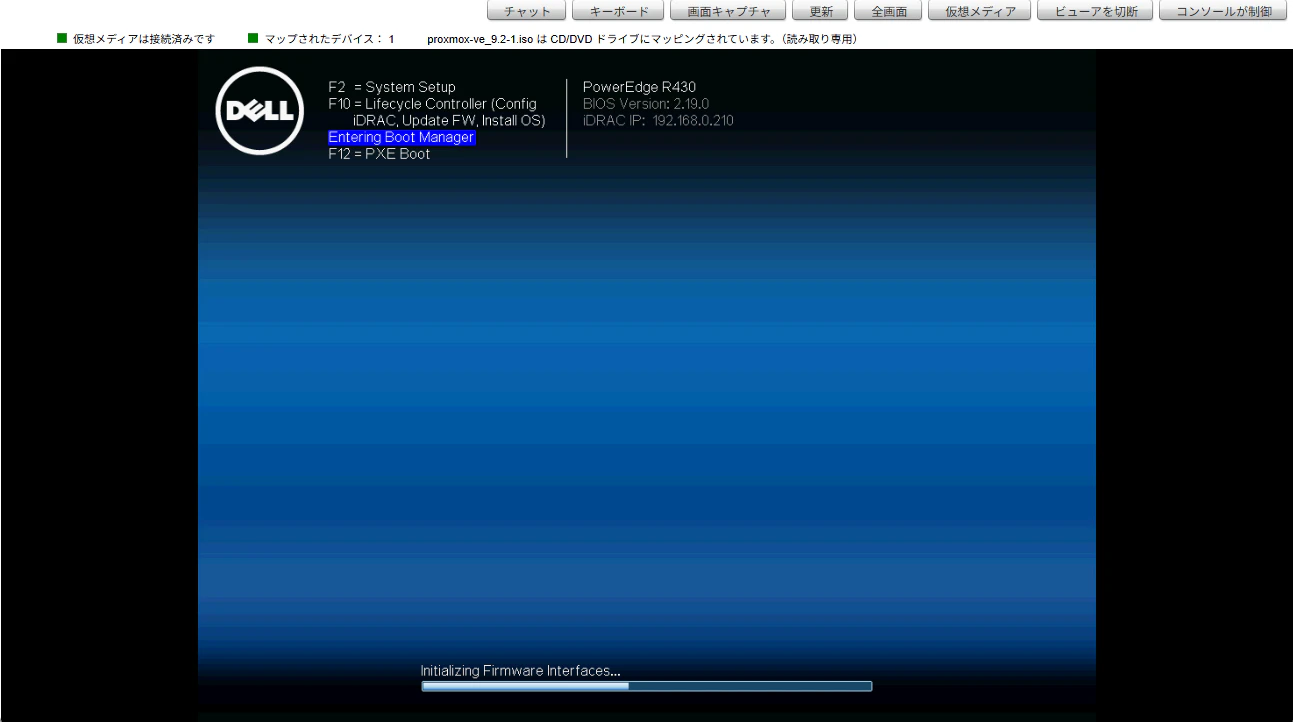Click 'F12 = PXE Boot' text

[x=379, y=154]
